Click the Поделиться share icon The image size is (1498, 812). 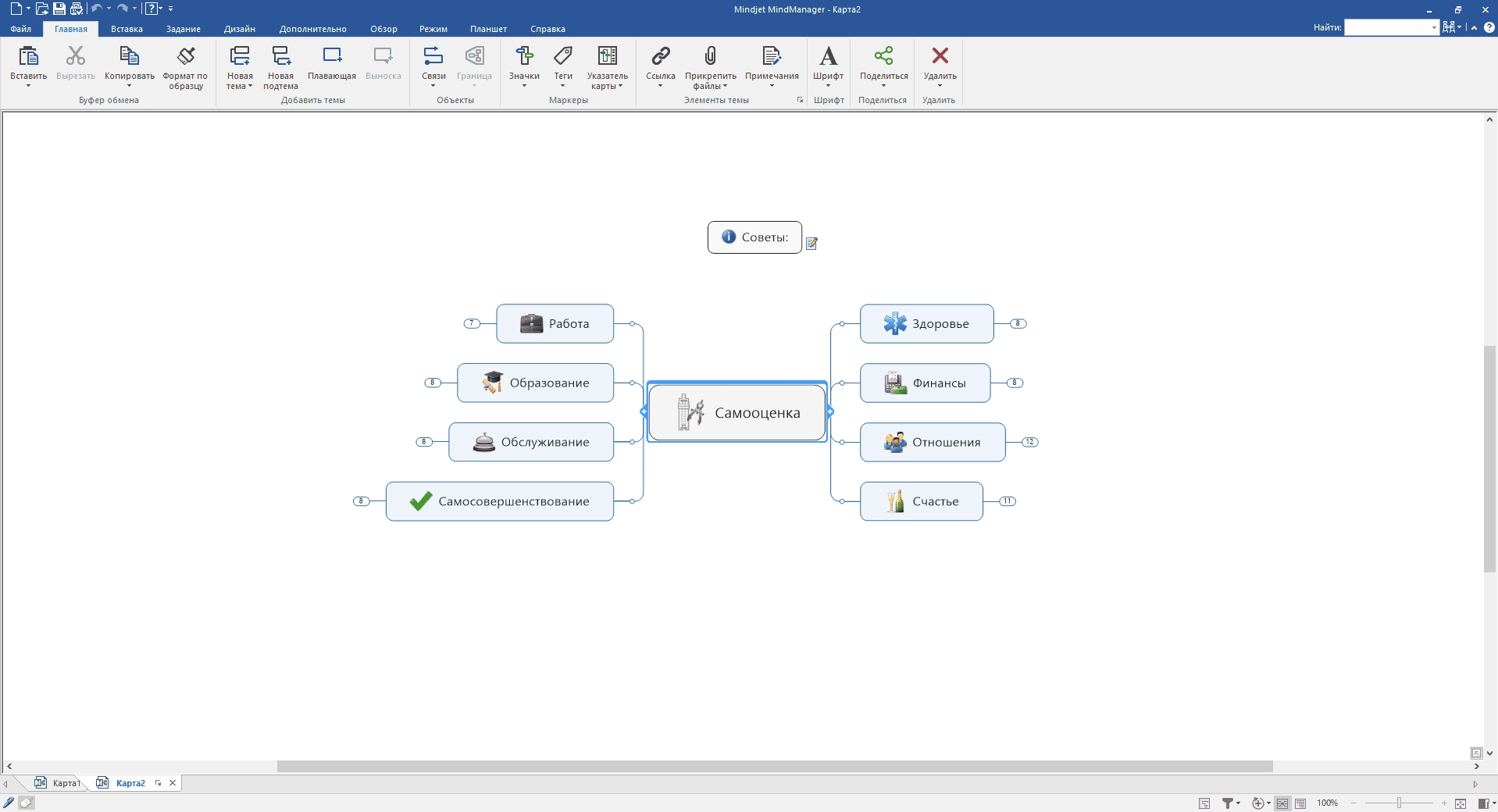(883, 55)
